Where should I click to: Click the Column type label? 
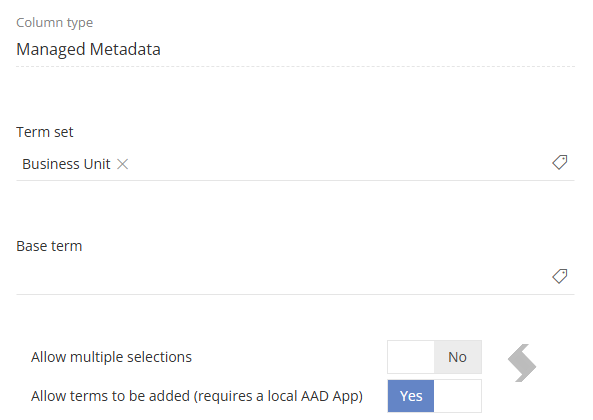point(54,23)
